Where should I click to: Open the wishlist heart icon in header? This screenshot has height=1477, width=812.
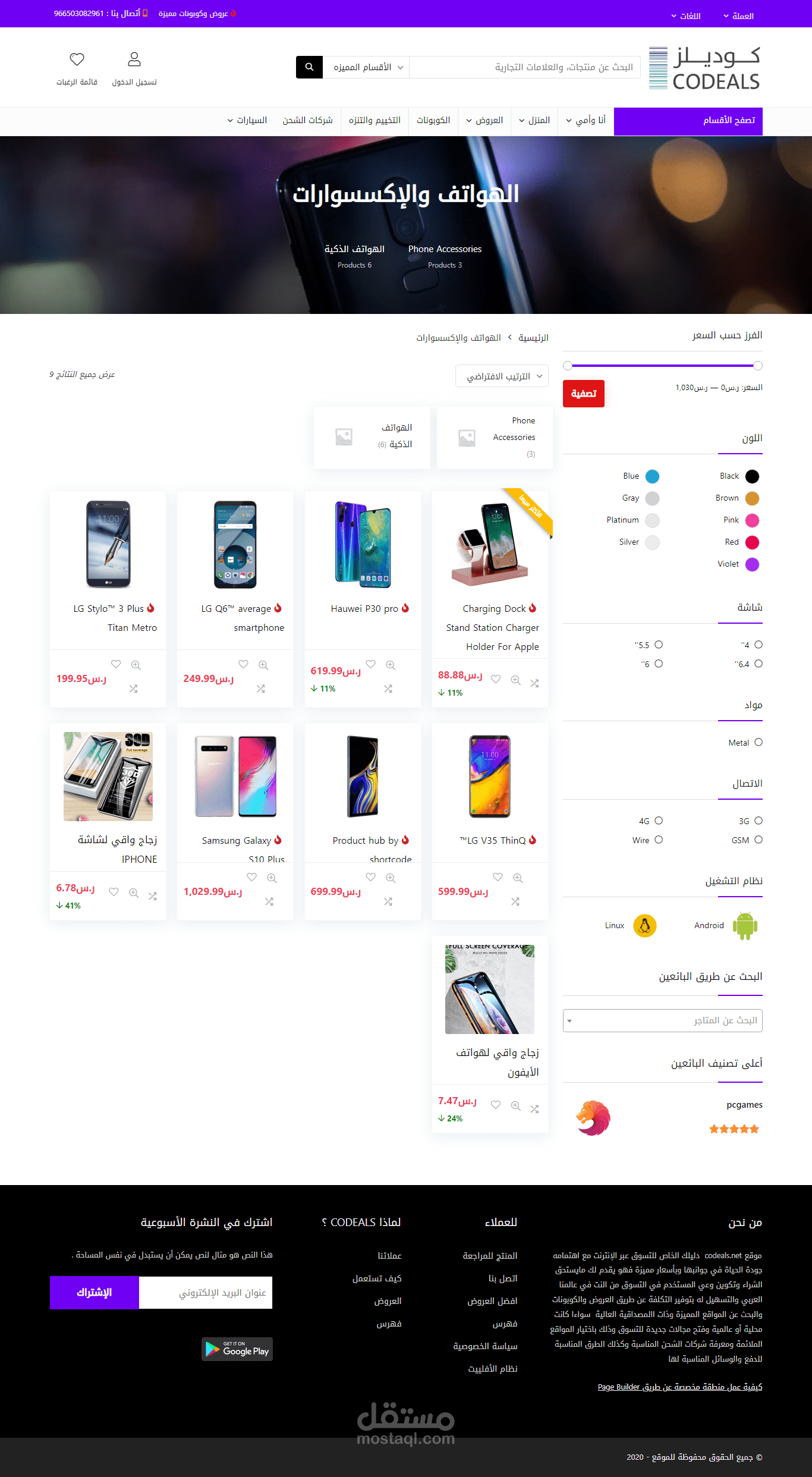pos(77,59)
